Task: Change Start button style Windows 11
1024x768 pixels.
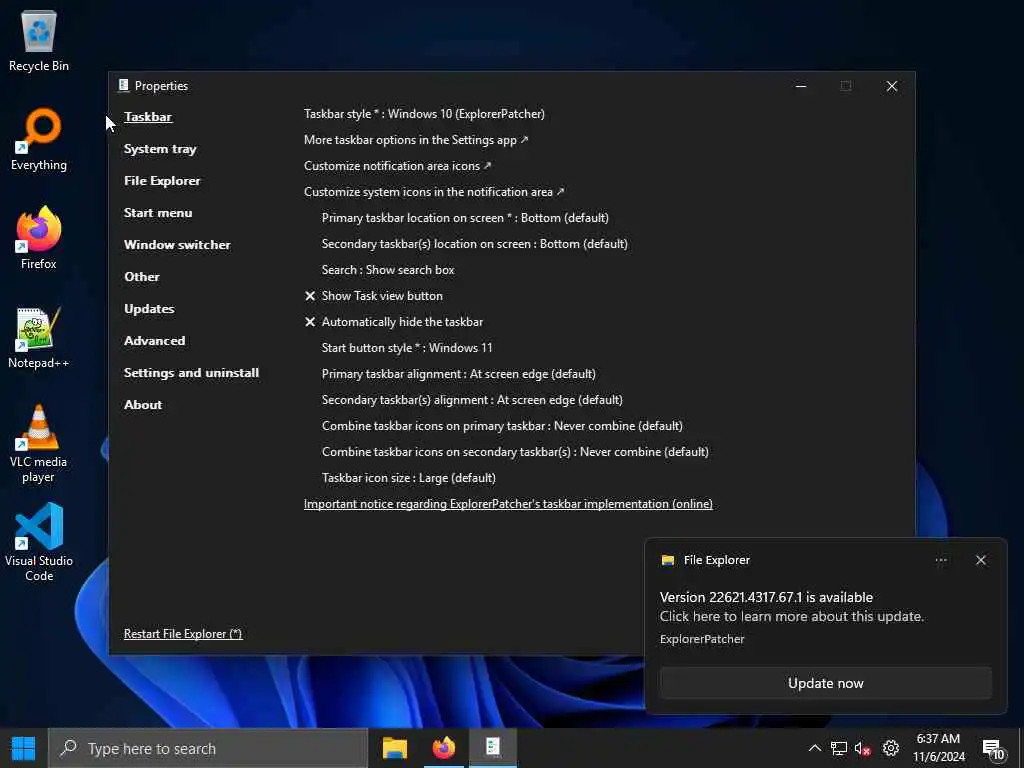Action: click(407, 348)
